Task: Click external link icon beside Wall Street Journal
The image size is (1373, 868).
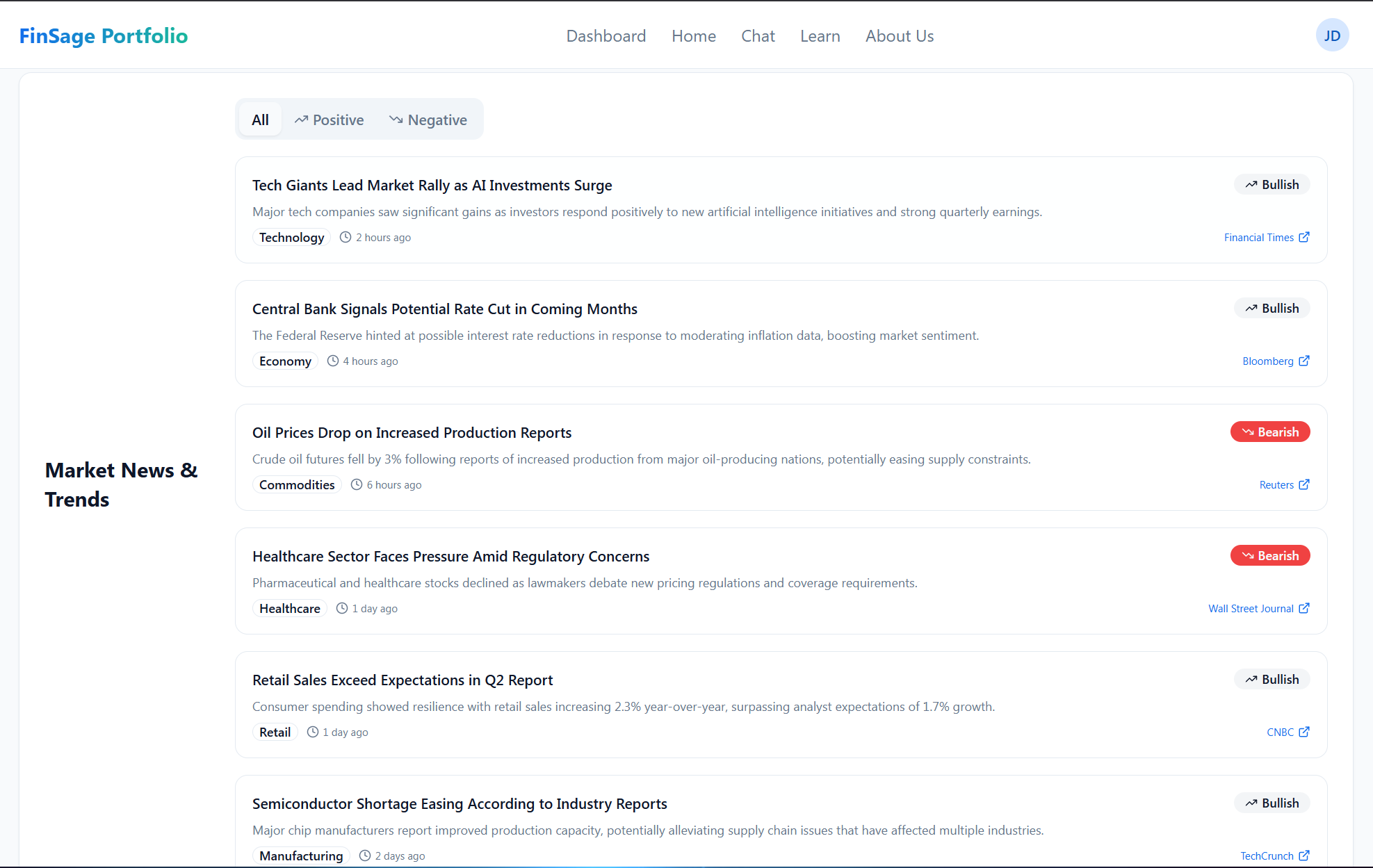Action: pyautogui.click(x=1304, y=608)
